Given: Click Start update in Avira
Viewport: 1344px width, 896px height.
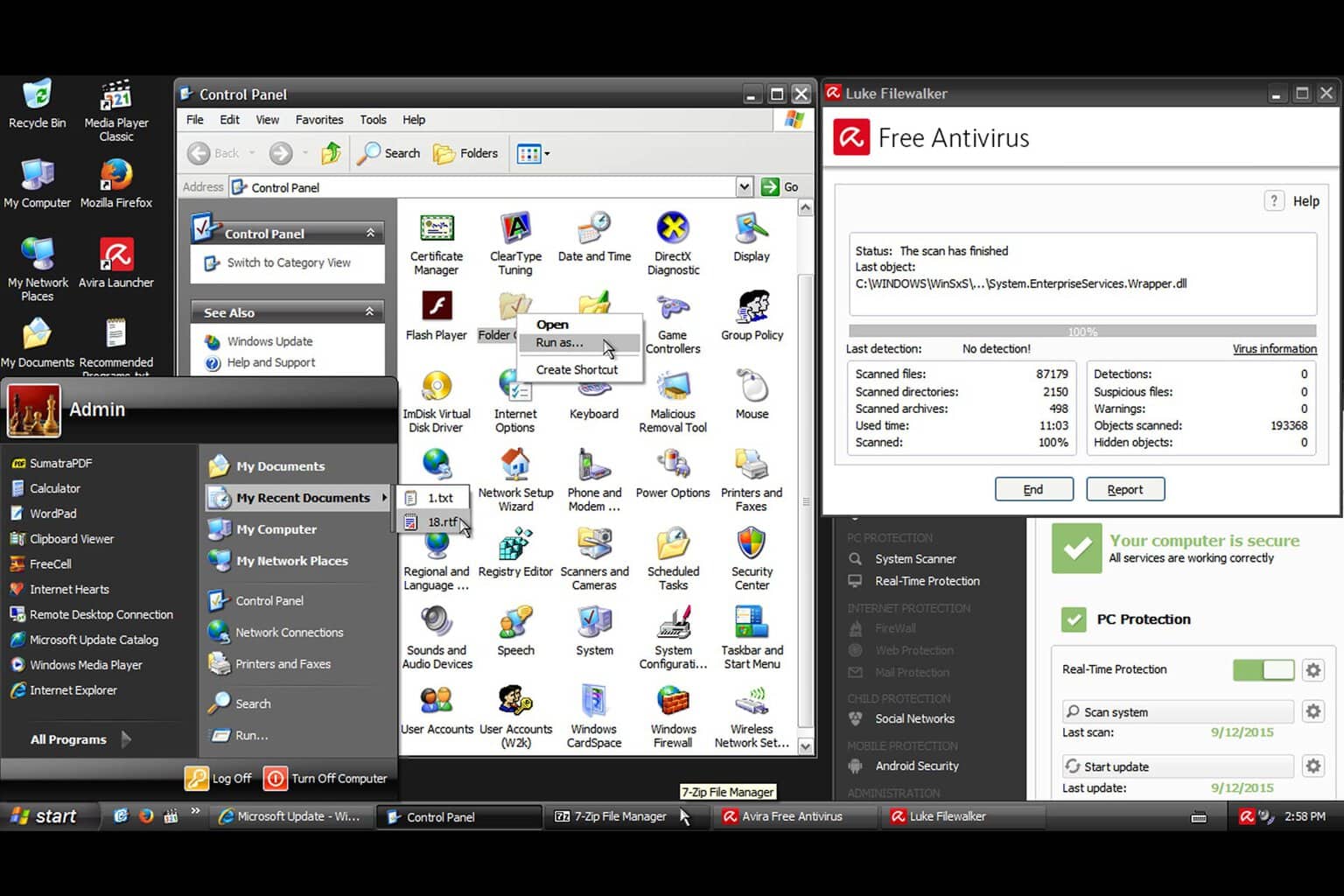Looking at the screenshot, I should pyautogui.click(x=1178, y=766).
